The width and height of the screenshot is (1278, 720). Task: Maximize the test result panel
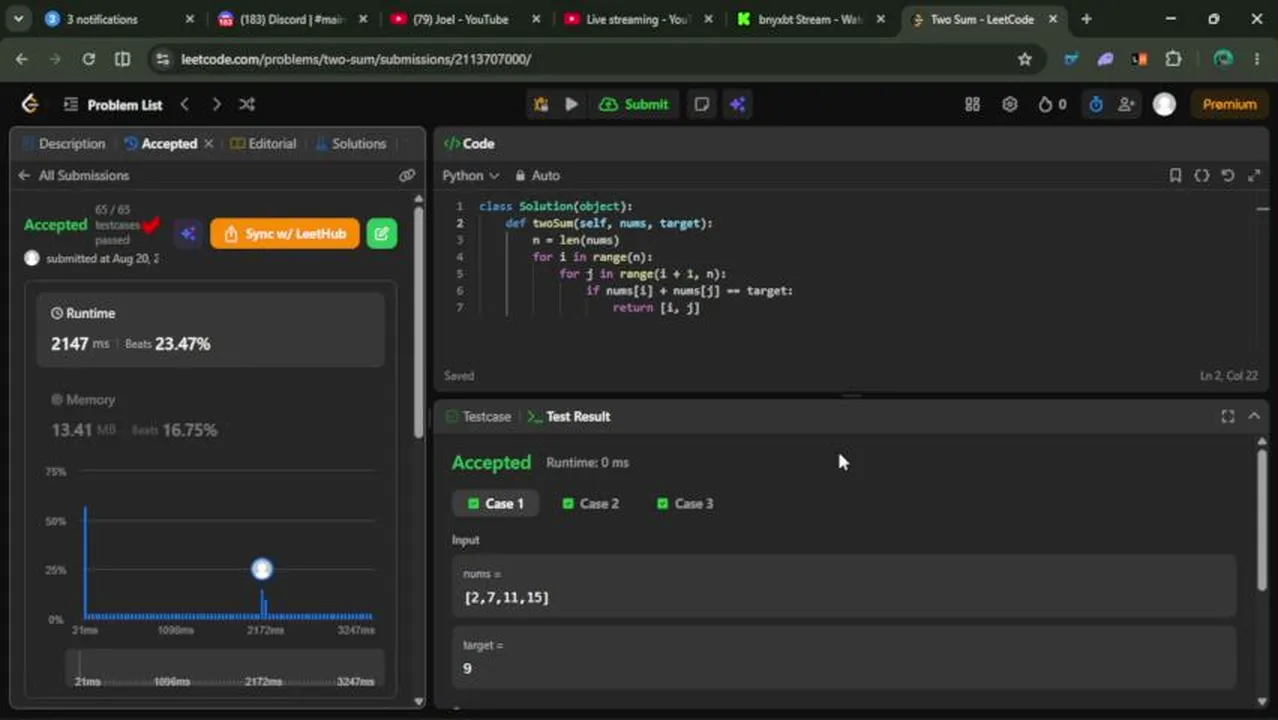click(x=1227, y=416)
